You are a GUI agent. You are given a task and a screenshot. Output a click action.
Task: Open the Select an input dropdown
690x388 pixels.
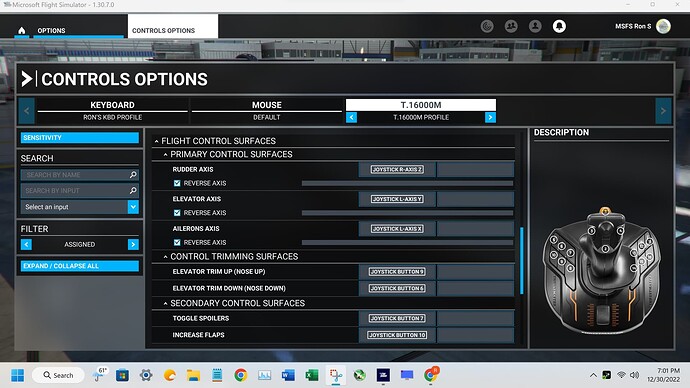click(x=80, y=207)
